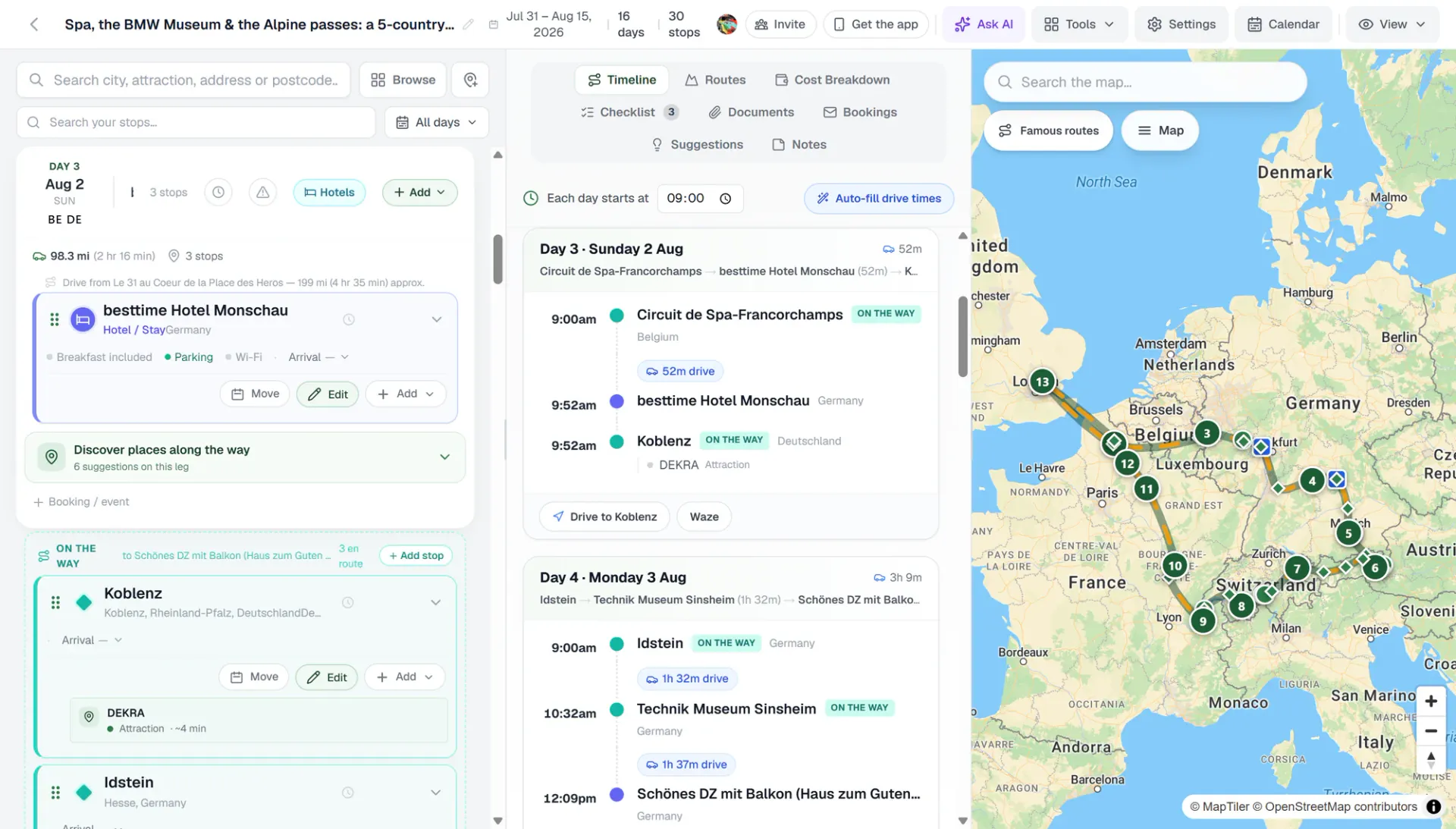The width and height of the screenshot is (1456, 829).
Task: Edit trip title with pencil icon
Action: pos(469,24)
